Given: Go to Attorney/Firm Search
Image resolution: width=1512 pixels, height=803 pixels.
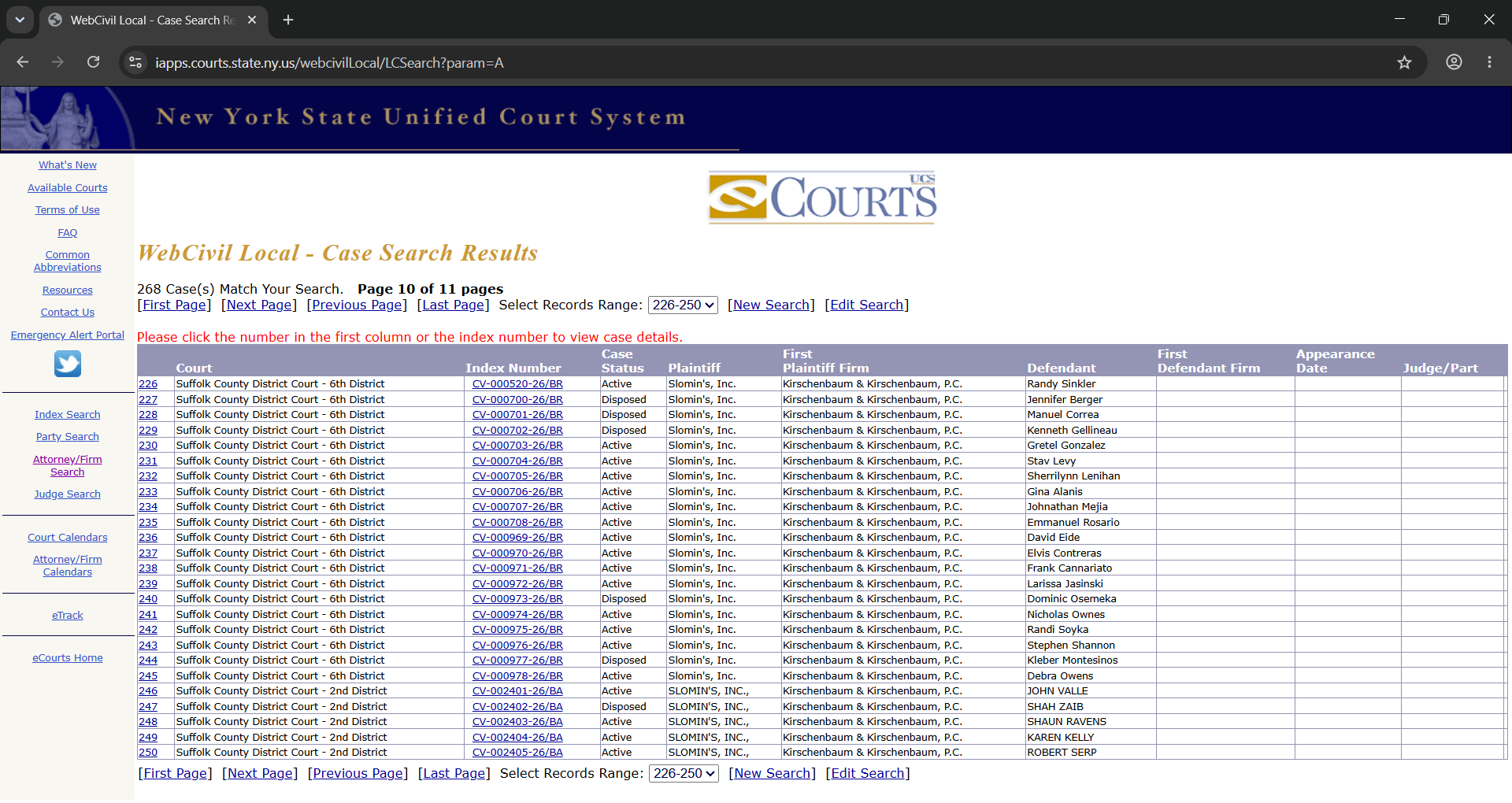Looking at the screenshot, I should pos(68,466).
